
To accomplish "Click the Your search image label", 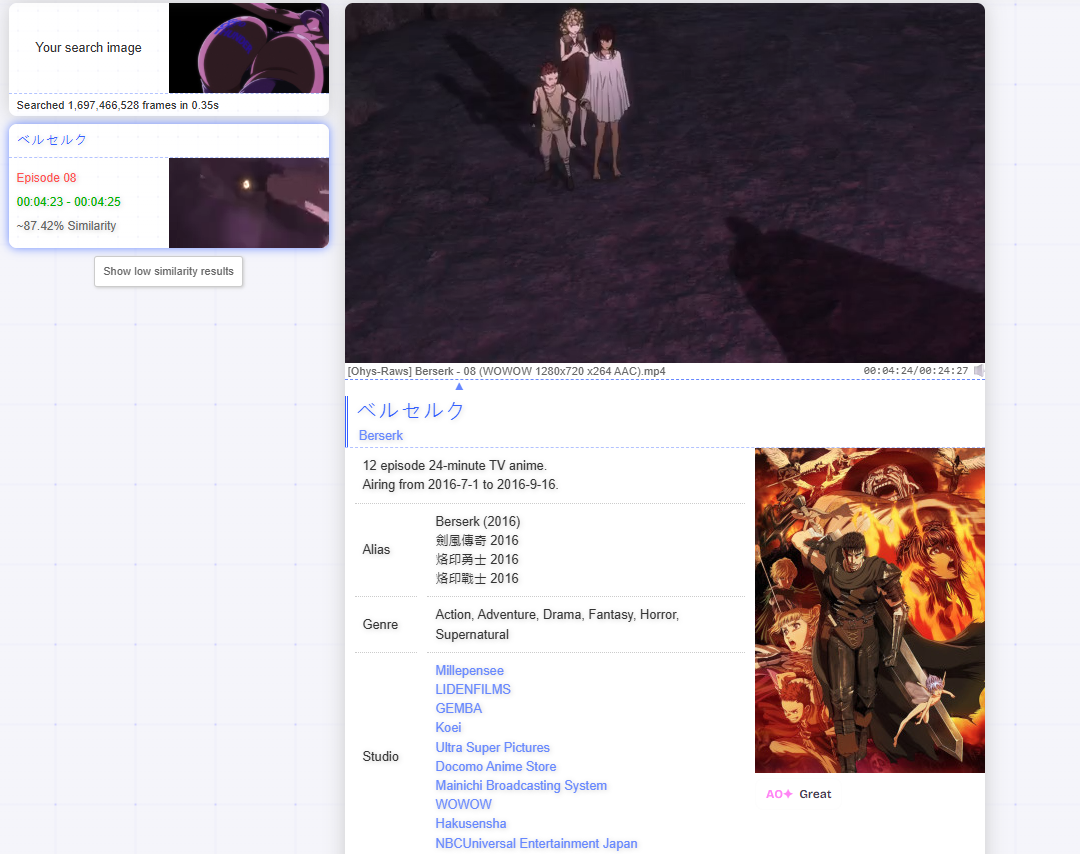I will (88, 48).
